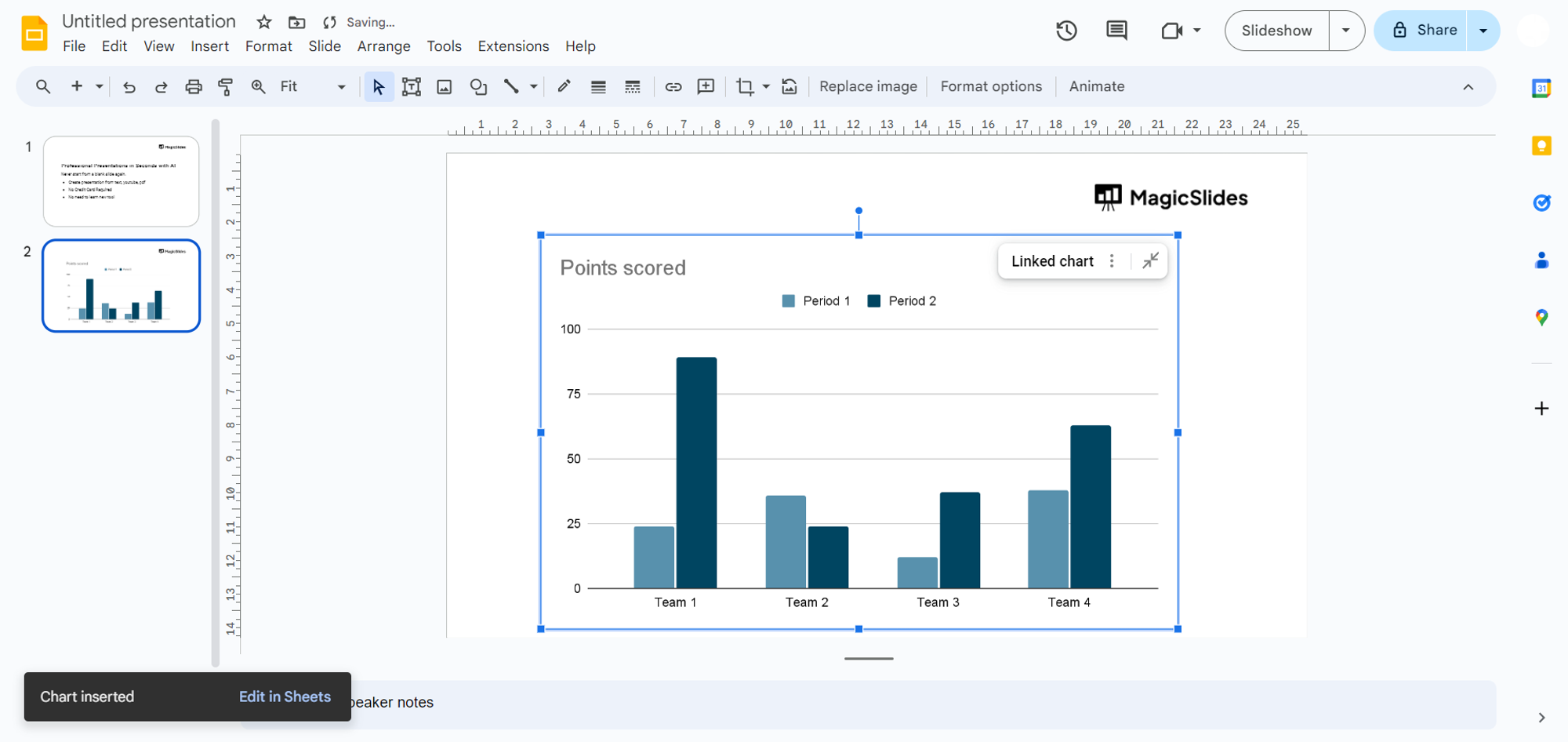Viewport: 1568px width, 742px height.
Task: Click the Share button
Action: (x=1421, y=31)
